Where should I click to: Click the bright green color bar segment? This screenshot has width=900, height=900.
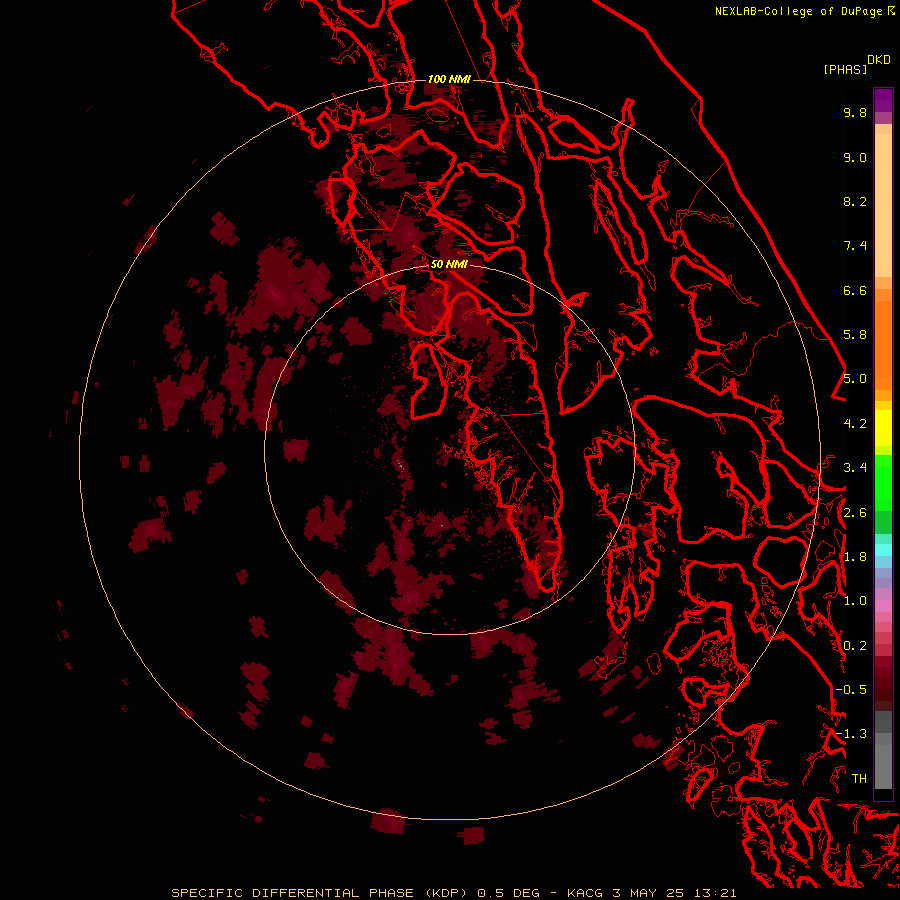883,482
